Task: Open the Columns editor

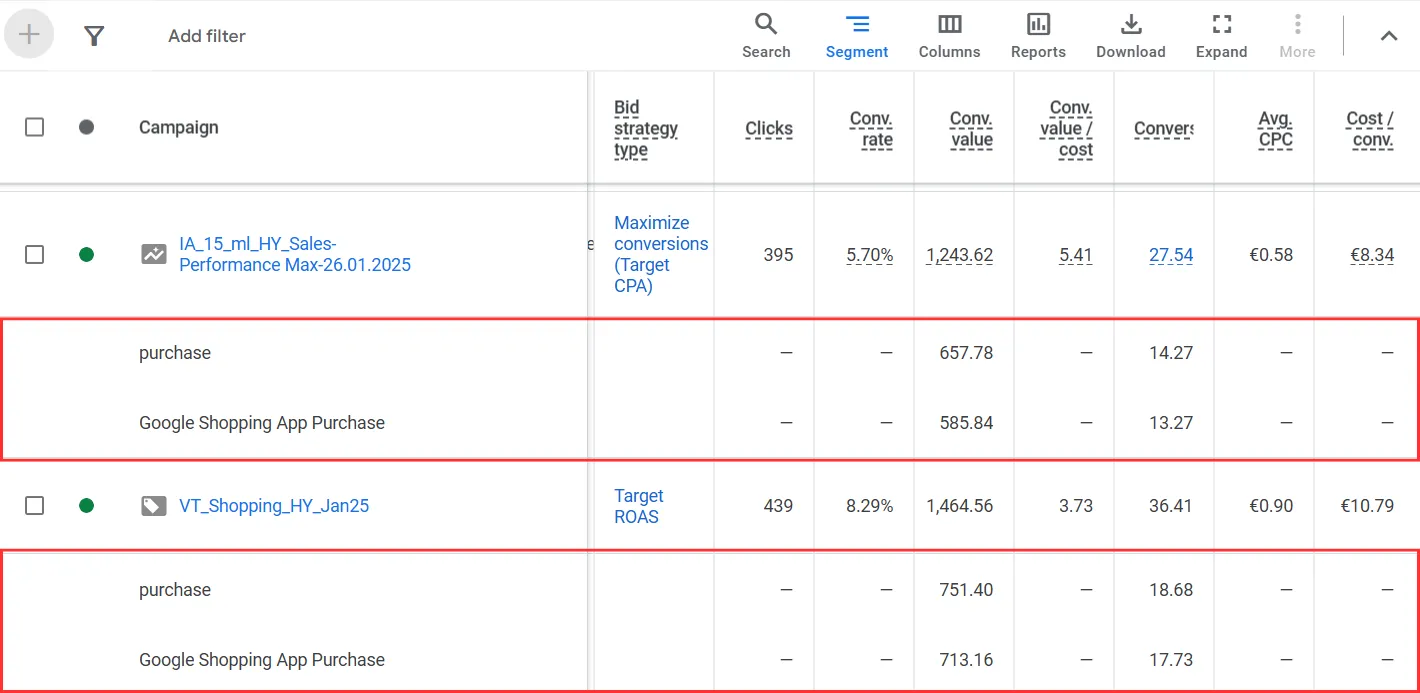Action: [949, 36]
